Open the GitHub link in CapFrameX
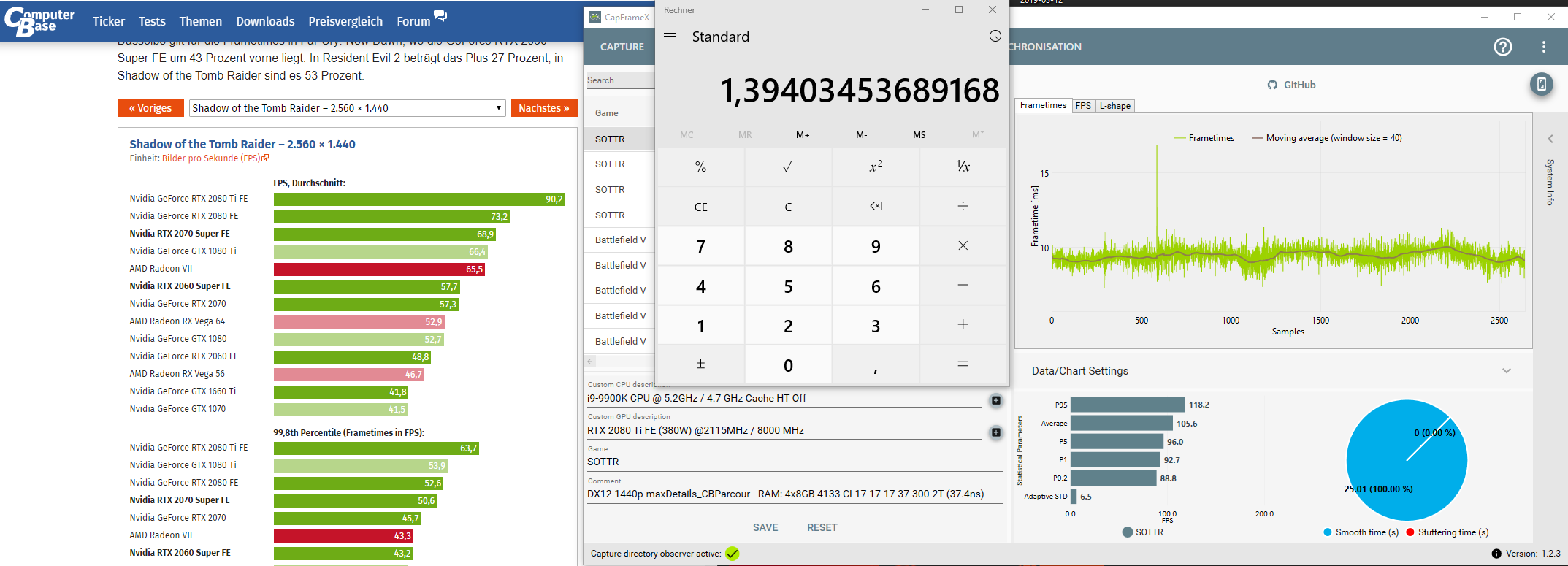Viewport: 1568px width, 566px height. pos(1291,85)
